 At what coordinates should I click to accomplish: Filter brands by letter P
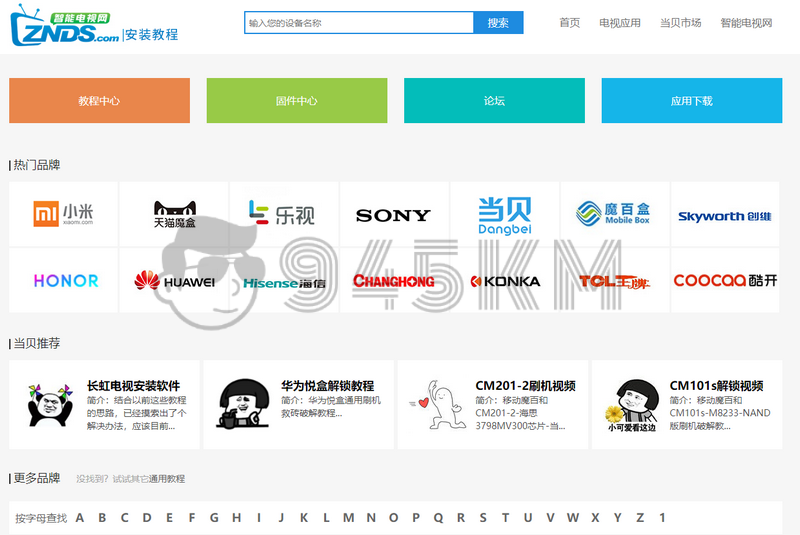click(416, 518)
